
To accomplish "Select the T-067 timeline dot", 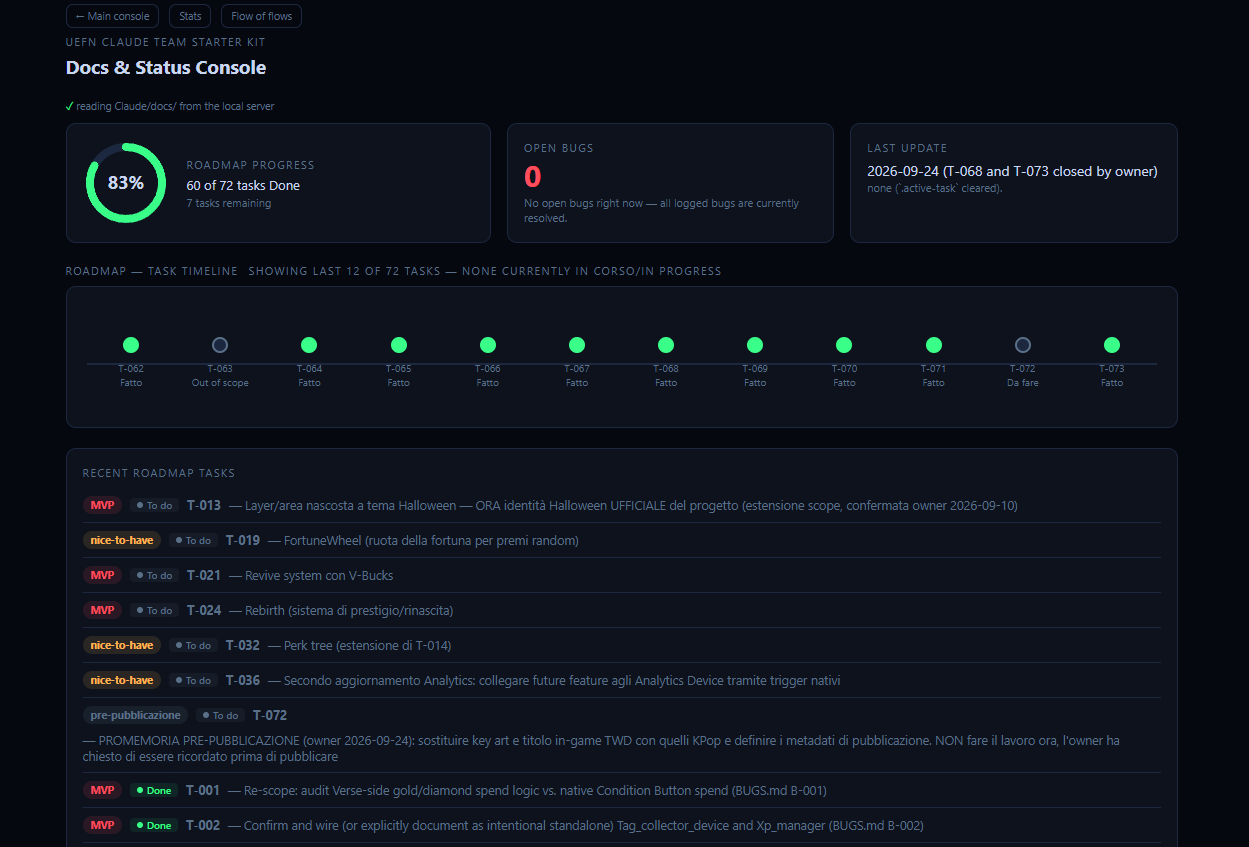I will pos(577,345).
